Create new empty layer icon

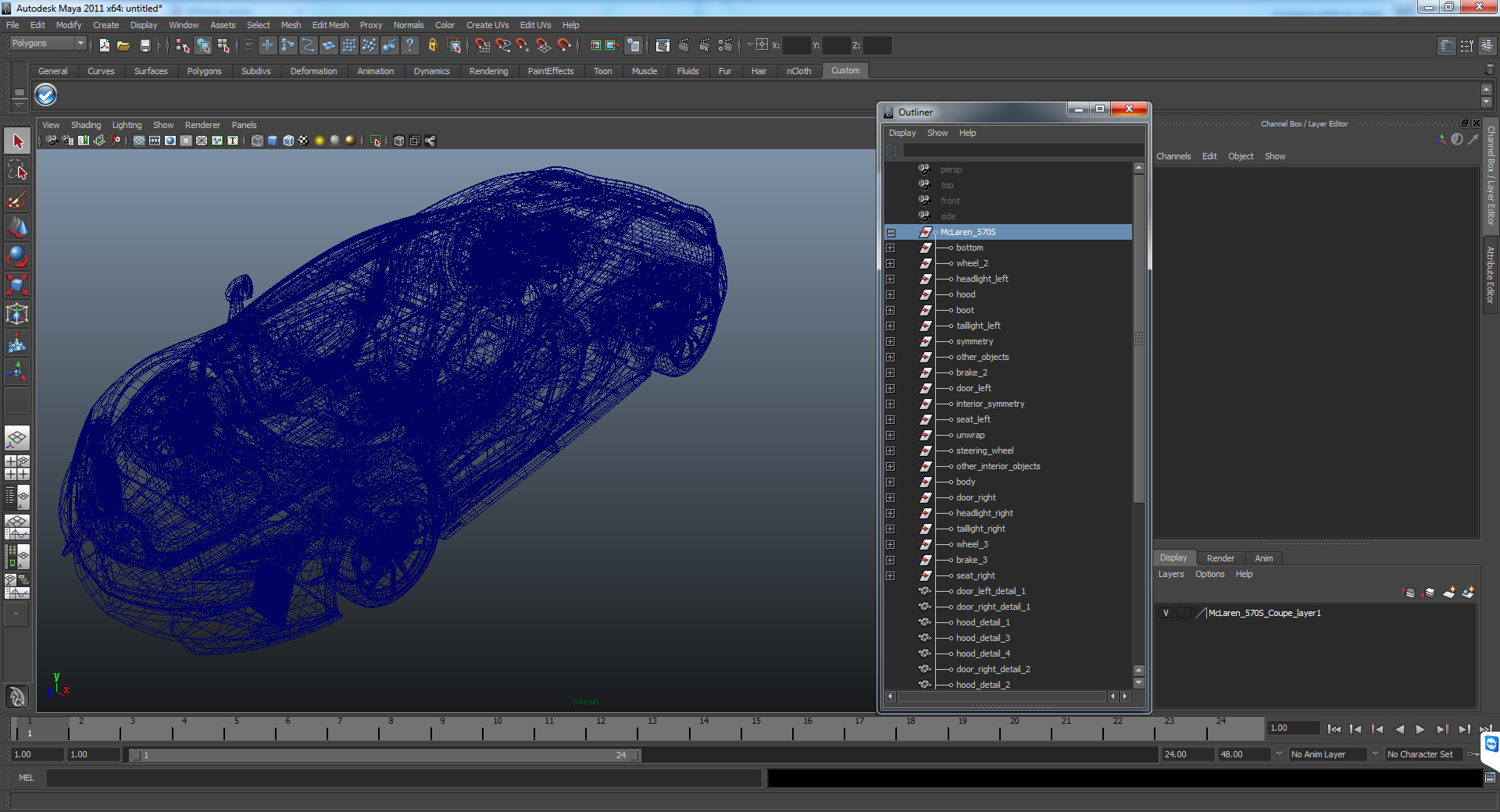pyautogui.click(x=1449, y=593)
